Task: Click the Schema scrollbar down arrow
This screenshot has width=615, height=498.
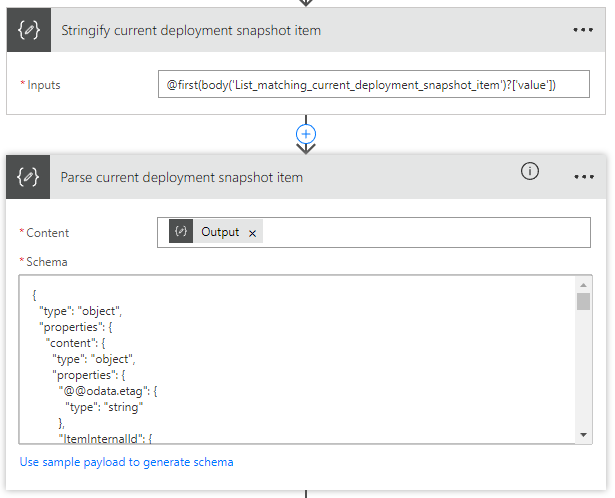Action: [x=583, y=434]
